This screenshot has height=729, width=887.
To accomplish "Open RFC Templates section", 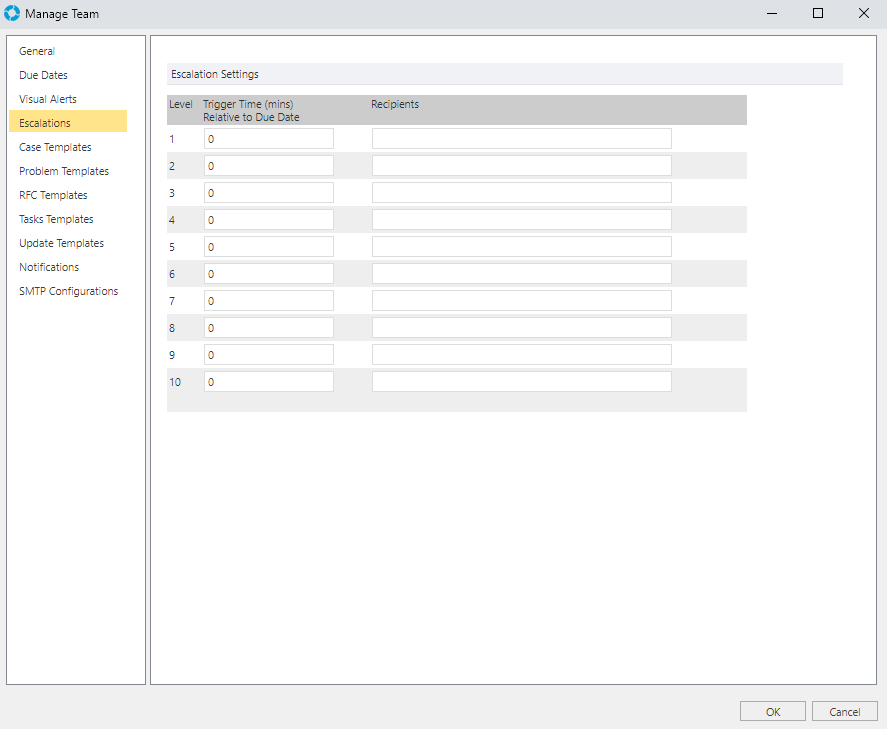I will (53, 195).
